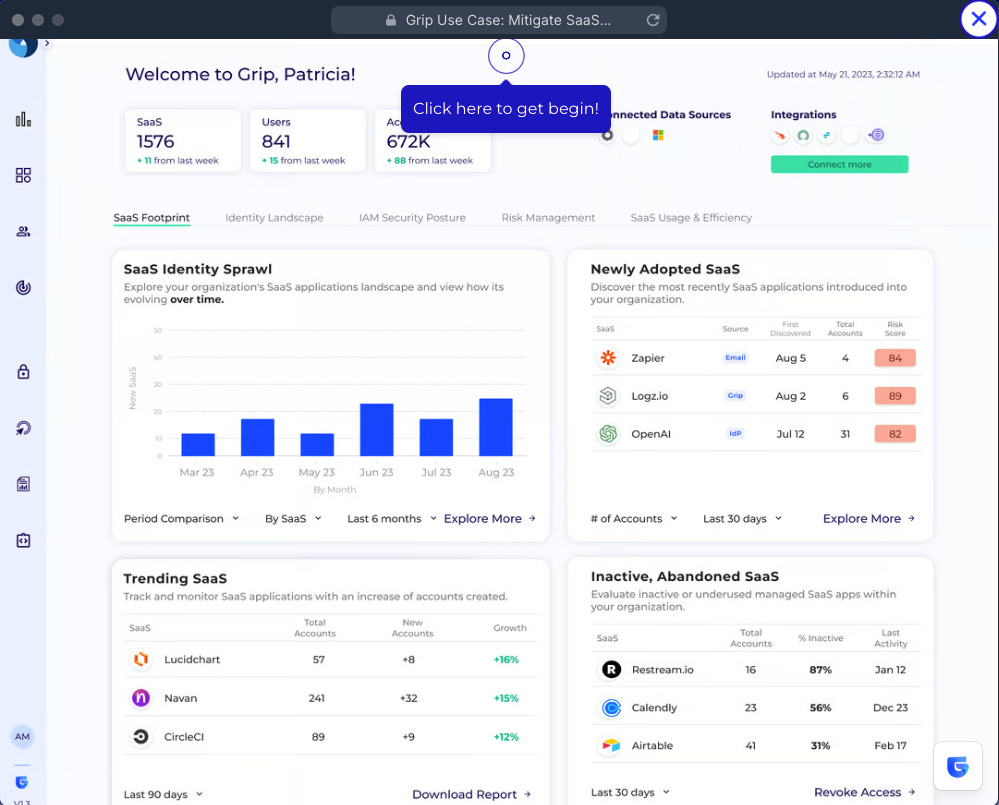Click the OpenAI app icon
Viewport: 999px width, 805px height.
click(608, 434)
